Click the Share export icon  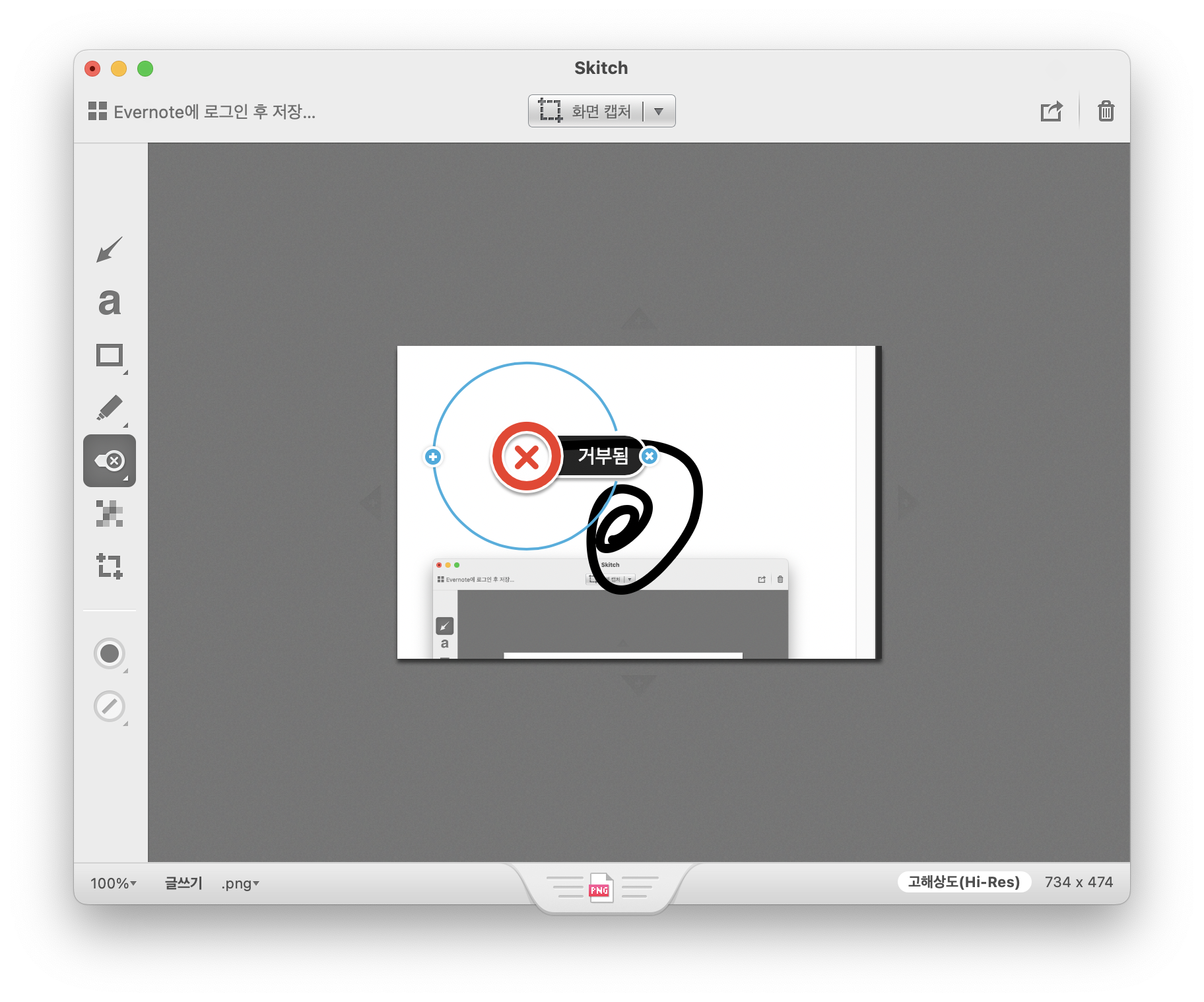(1052, 111)
